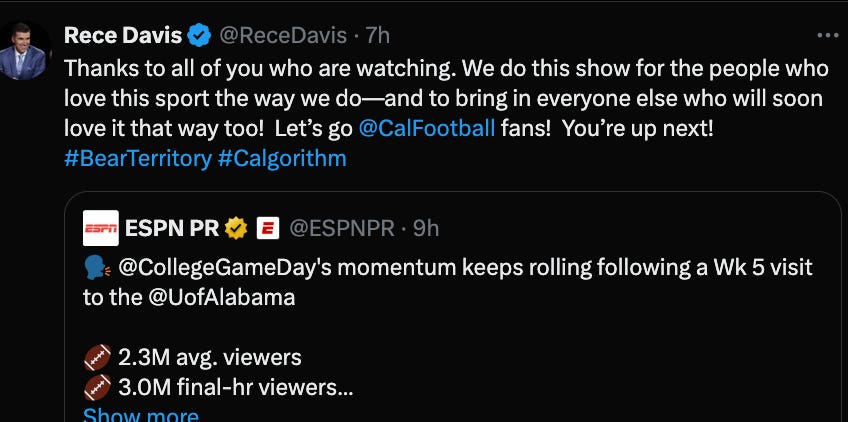Open the @ESPNPR handle
848x422 pixels.
pyautogui.click(x=340, y=229)
